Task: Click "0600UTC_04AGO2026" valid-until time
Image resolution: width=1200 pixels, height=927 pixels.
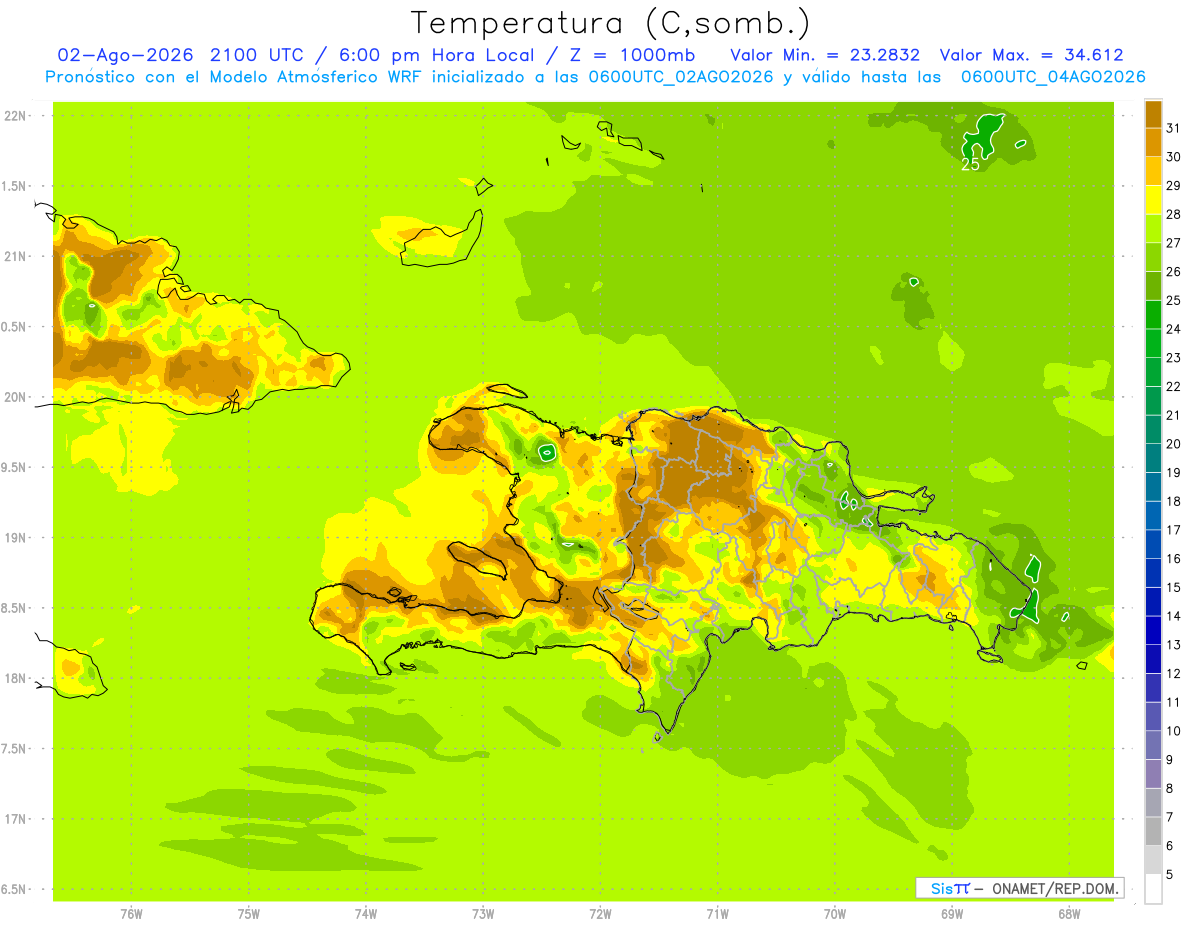Action: click(x=1053, y=77)
